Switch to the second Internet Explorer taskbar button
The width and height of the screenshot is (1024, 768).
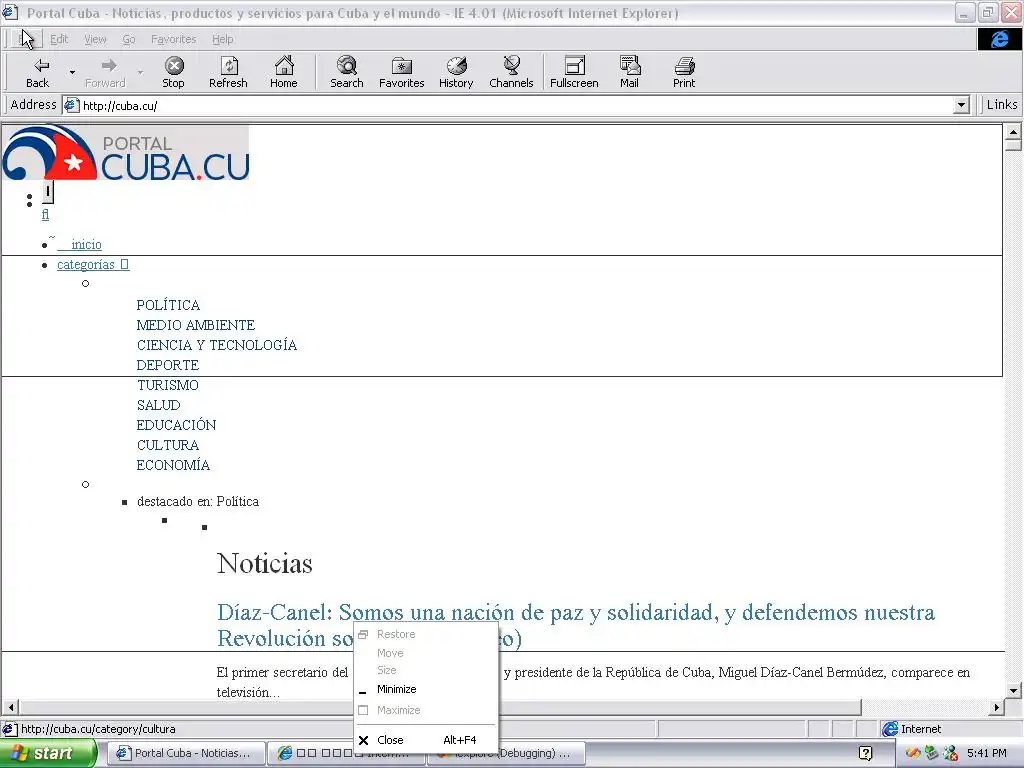[346, 754]
